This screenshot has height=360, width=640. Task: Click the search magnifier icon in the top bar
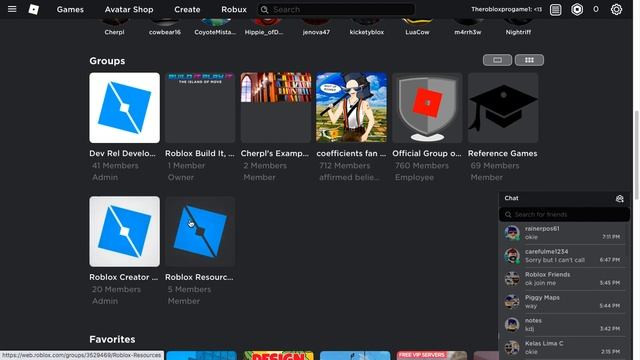pyautogui.click(x=264, y=9)
